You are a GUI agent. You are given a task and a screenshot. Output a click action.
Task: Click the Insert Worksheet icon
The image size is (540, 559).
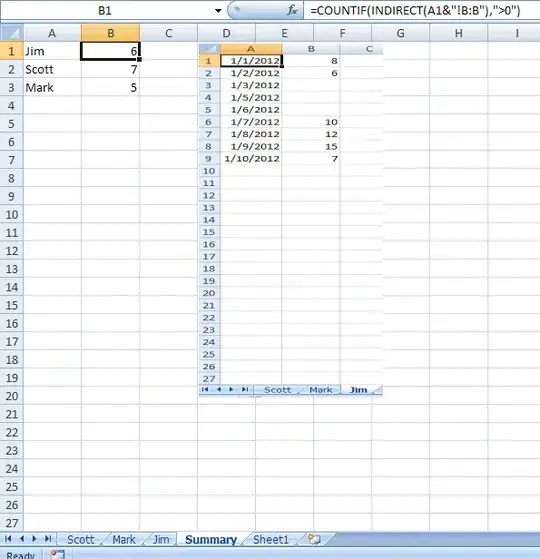(314, 539)
